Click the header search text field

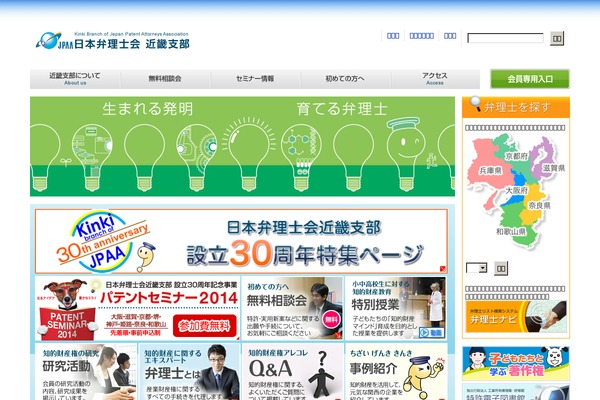coord(505,38)
